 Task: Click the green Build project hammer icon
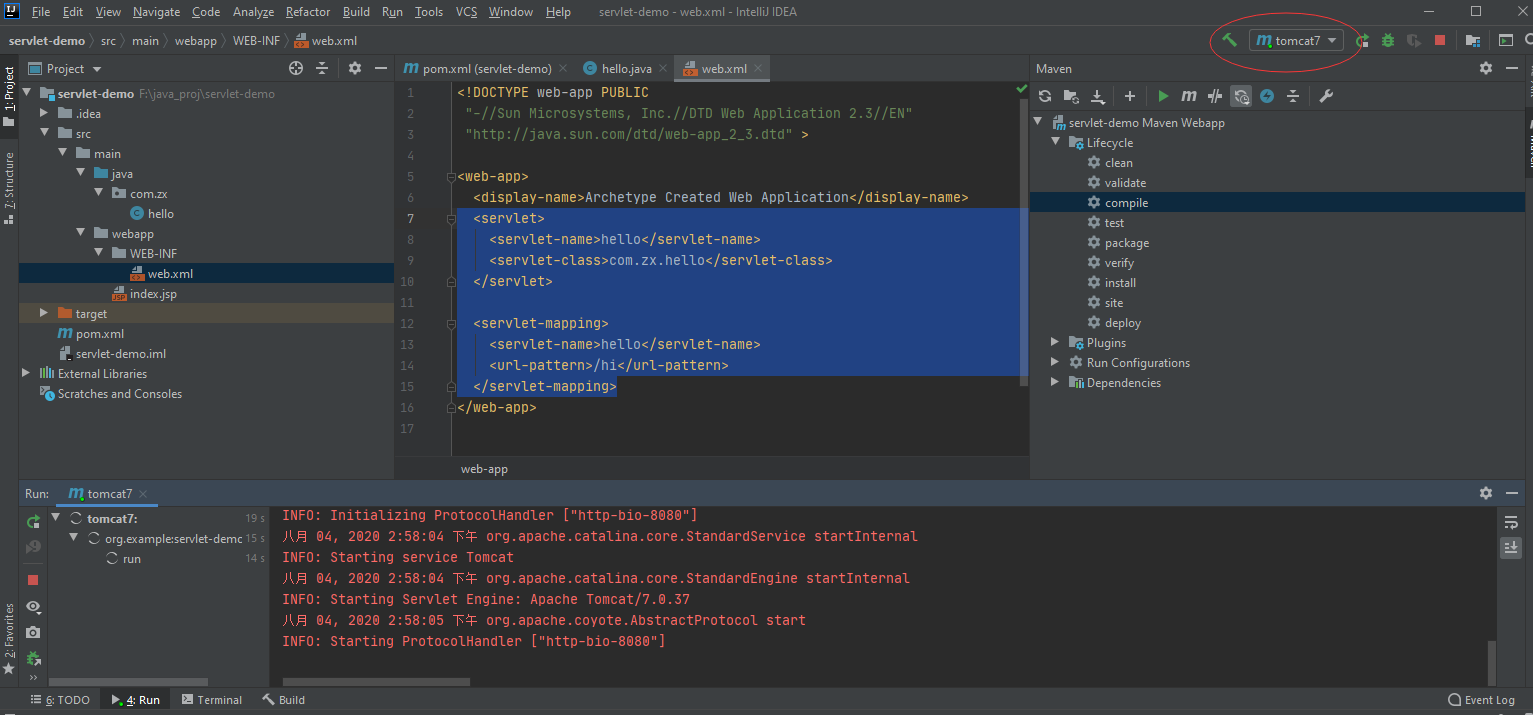pos(1230,40)
